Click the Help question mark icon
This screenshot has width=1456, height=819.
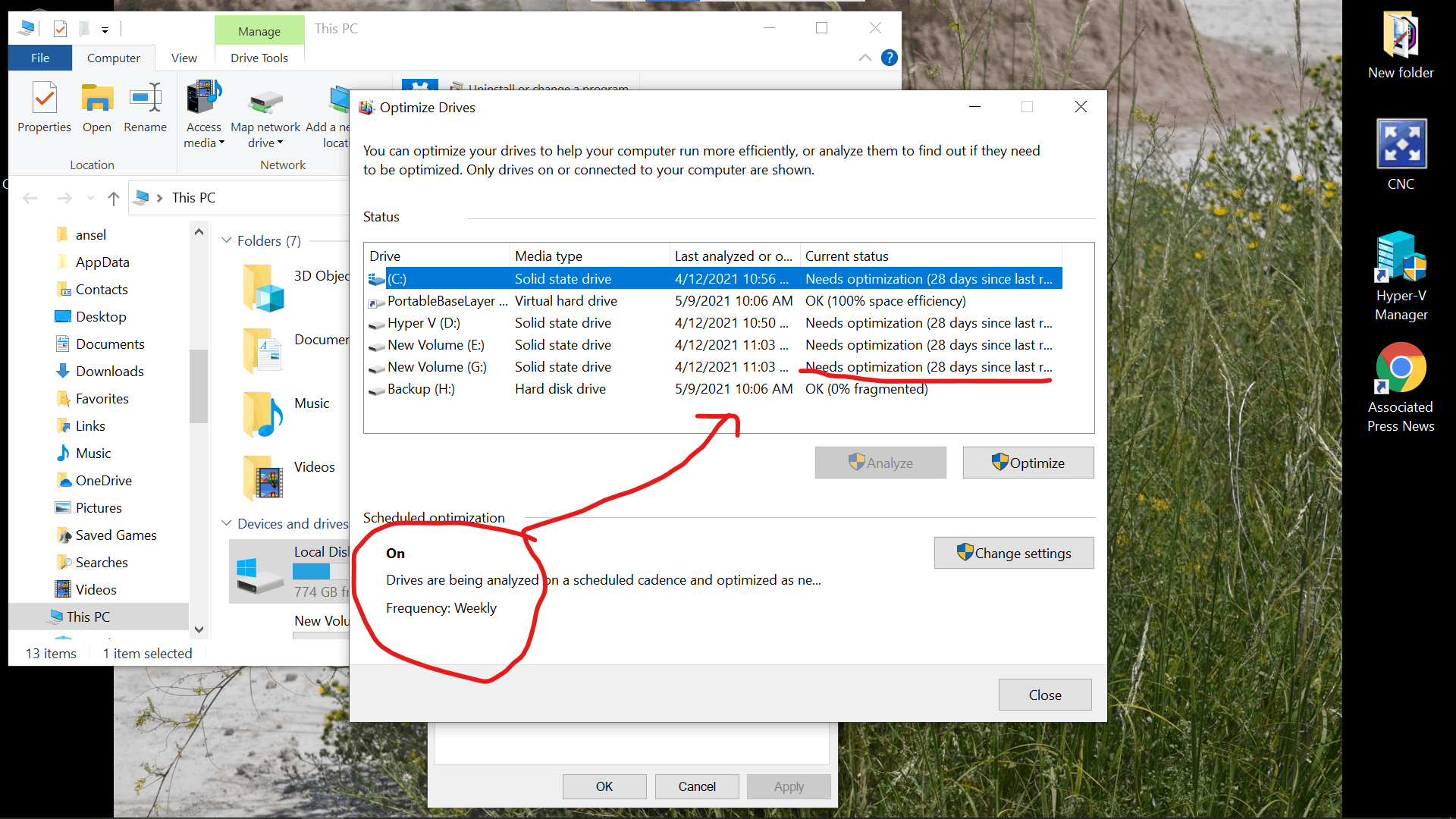coord(890,58)
